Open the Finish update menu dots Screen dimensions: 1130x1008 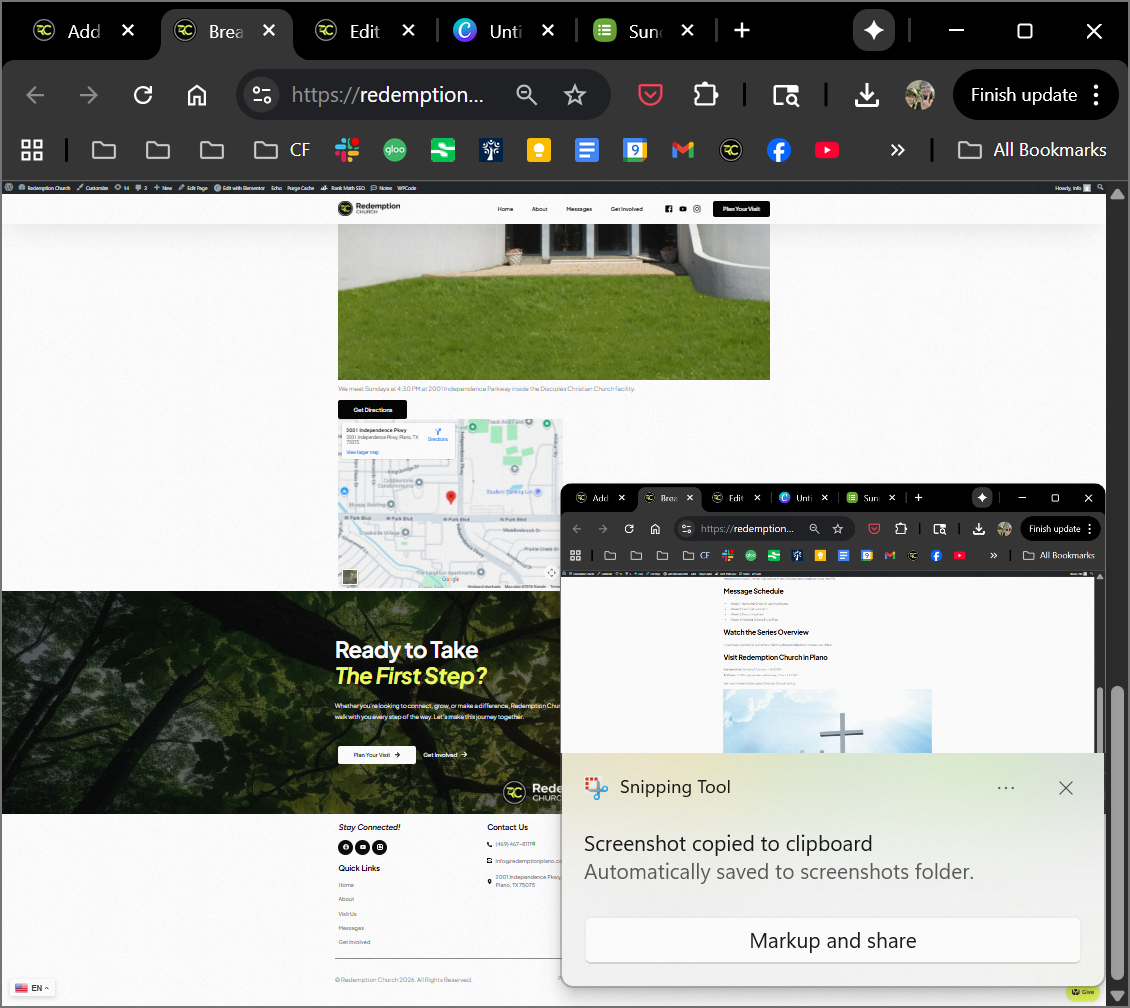tap(1097, 95)
